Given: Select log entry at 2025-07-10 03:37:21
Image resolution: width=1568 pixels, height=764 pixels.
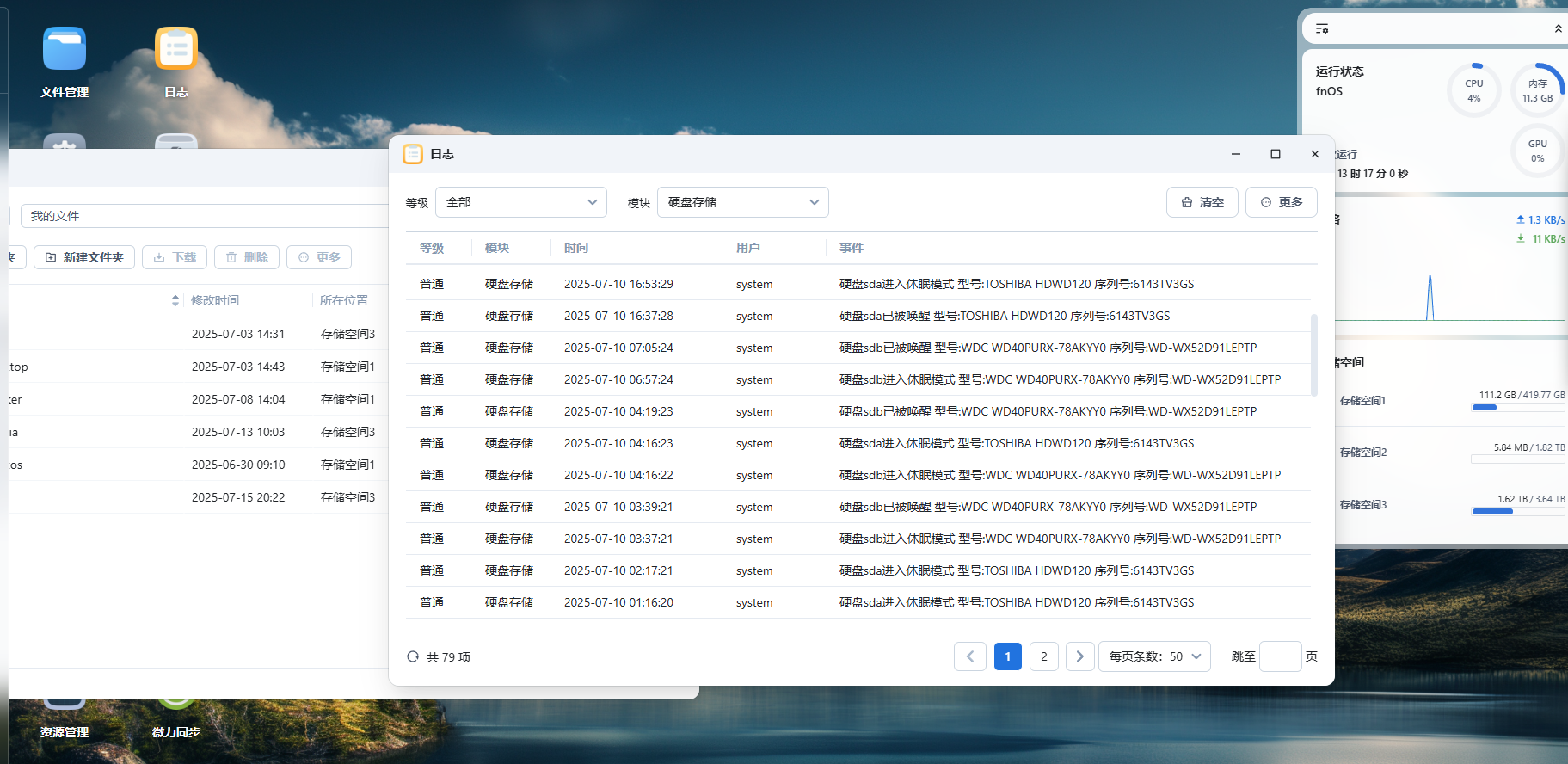Looking at the screenshot, I should point(858,539).
